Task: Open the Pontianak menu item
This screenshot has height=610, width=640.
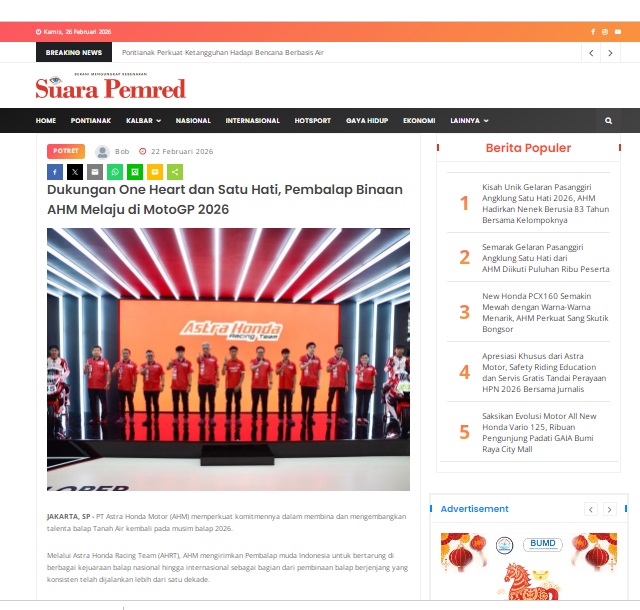Action: (x=91, y=121)
